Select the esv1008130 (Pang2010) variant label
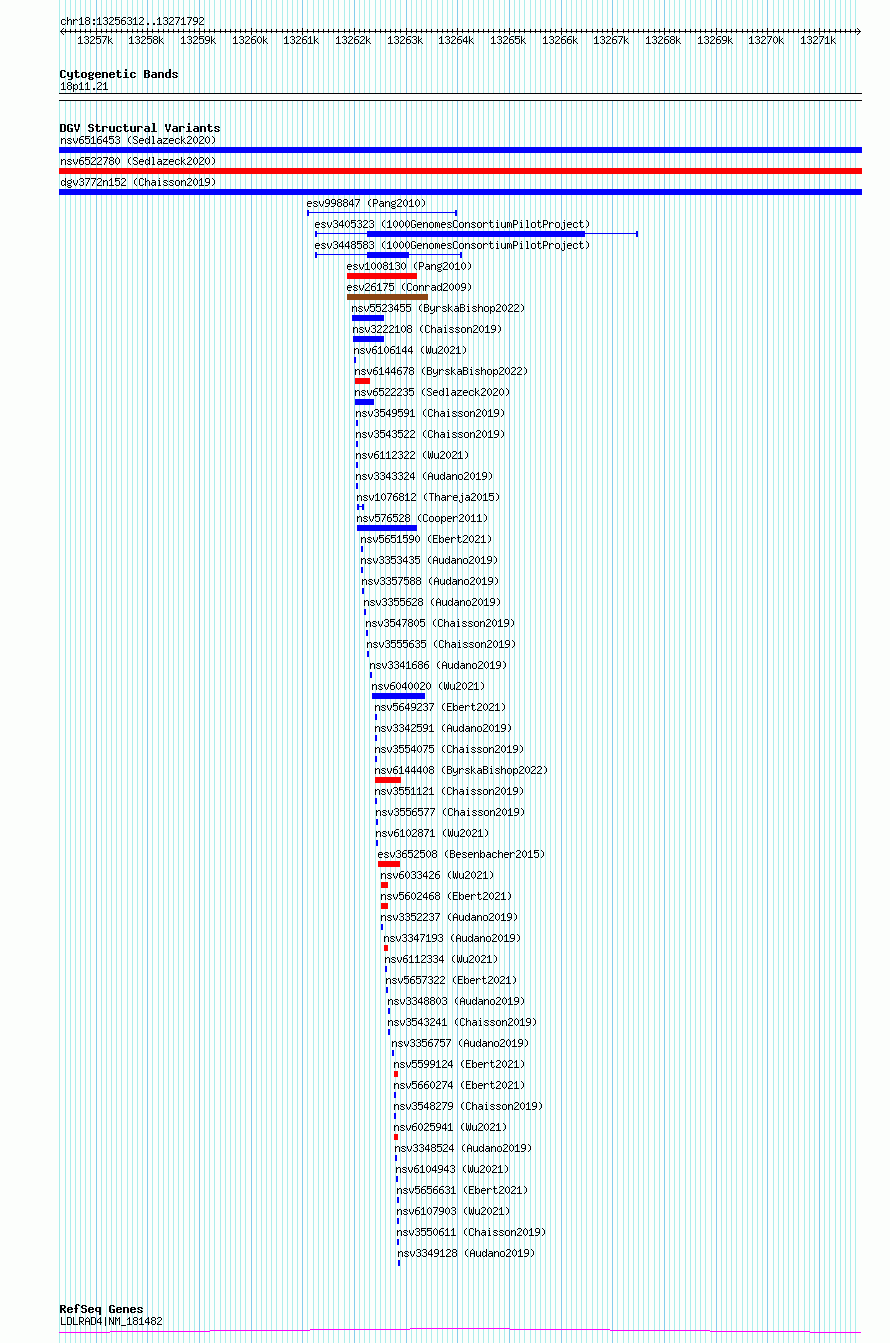890x1343 pixels. pos(409,266)
